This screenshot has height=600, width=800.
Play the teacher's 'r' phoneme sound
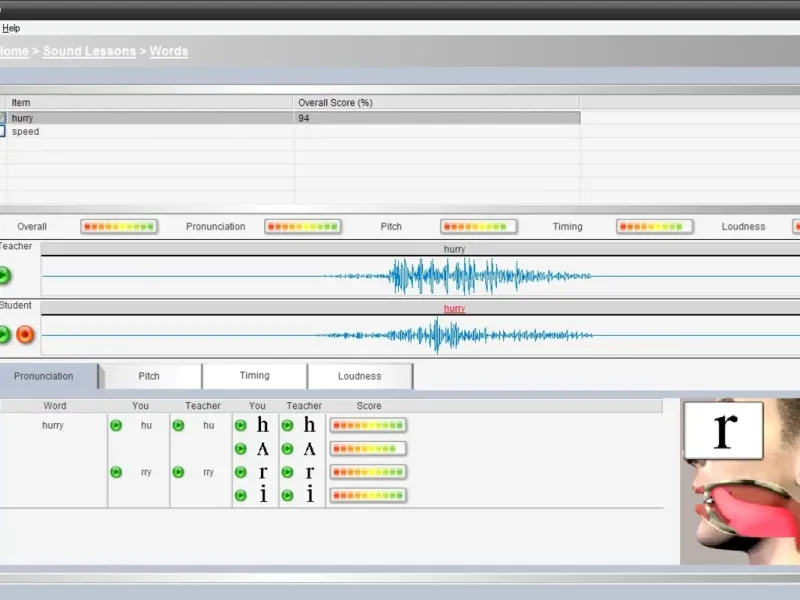pyautogui.click(x=287, y=472)
